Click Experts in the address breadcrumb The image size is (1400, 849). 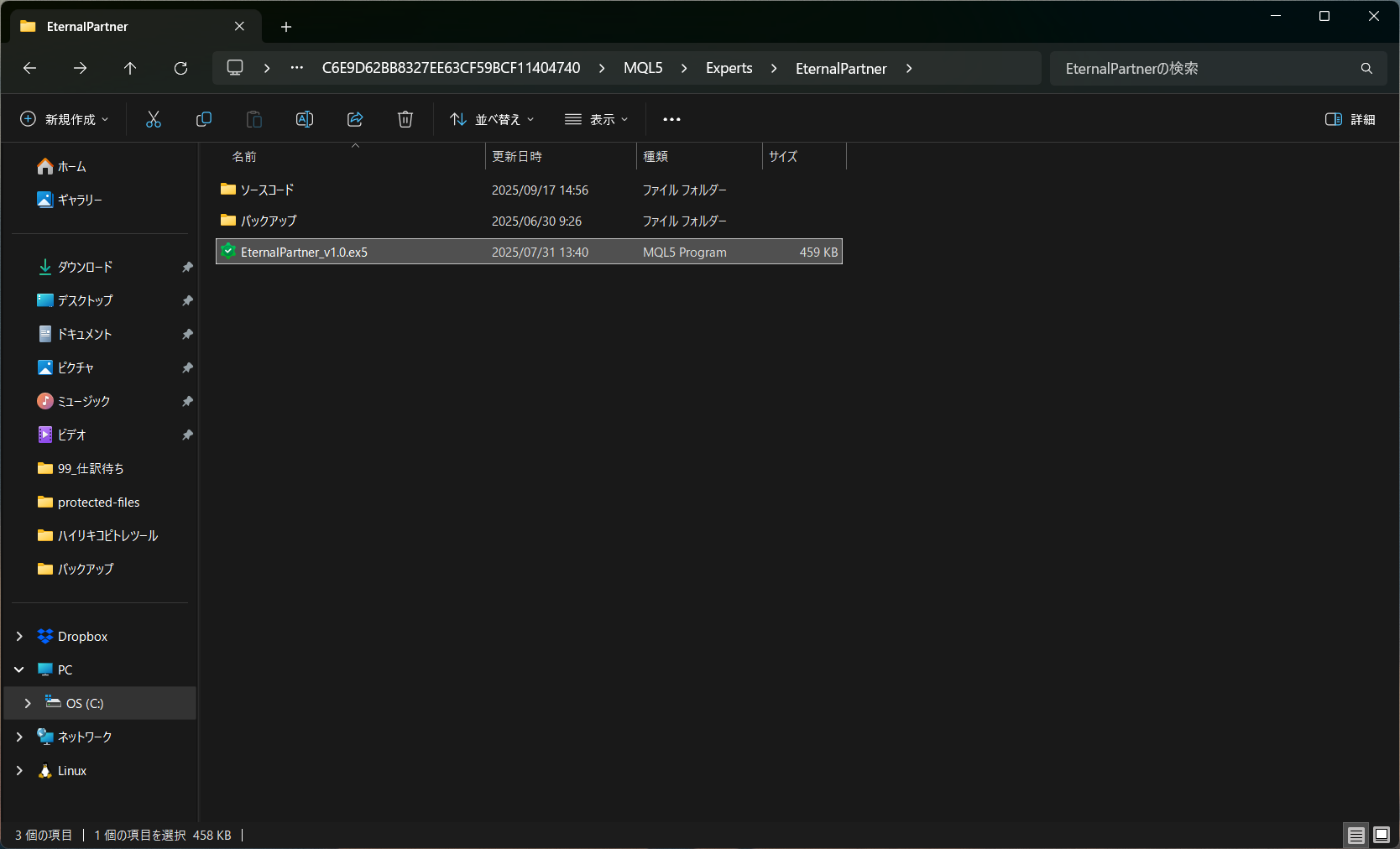click(x=729, y=68)
